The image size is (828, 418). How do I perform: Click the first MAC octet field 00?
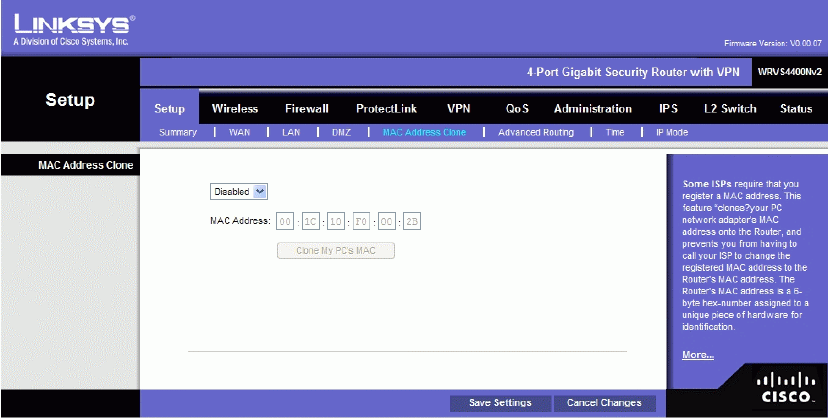(285, 221)
